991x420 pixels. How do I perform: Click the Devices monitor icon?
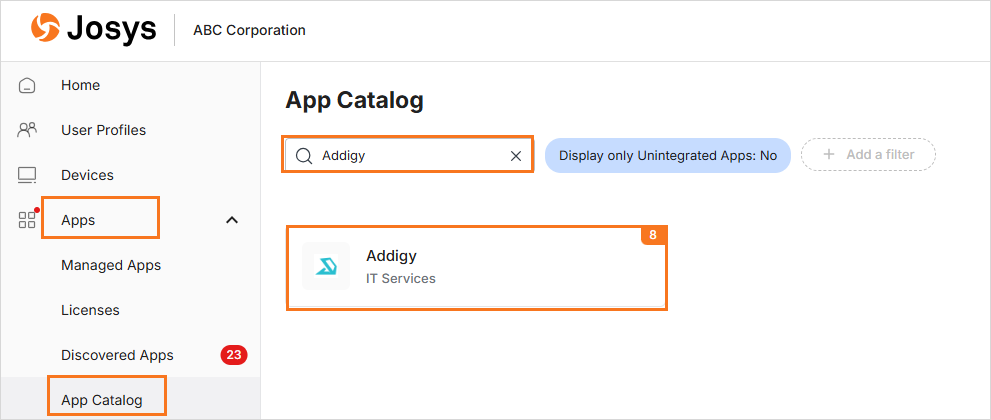click(x=27, y=175)
